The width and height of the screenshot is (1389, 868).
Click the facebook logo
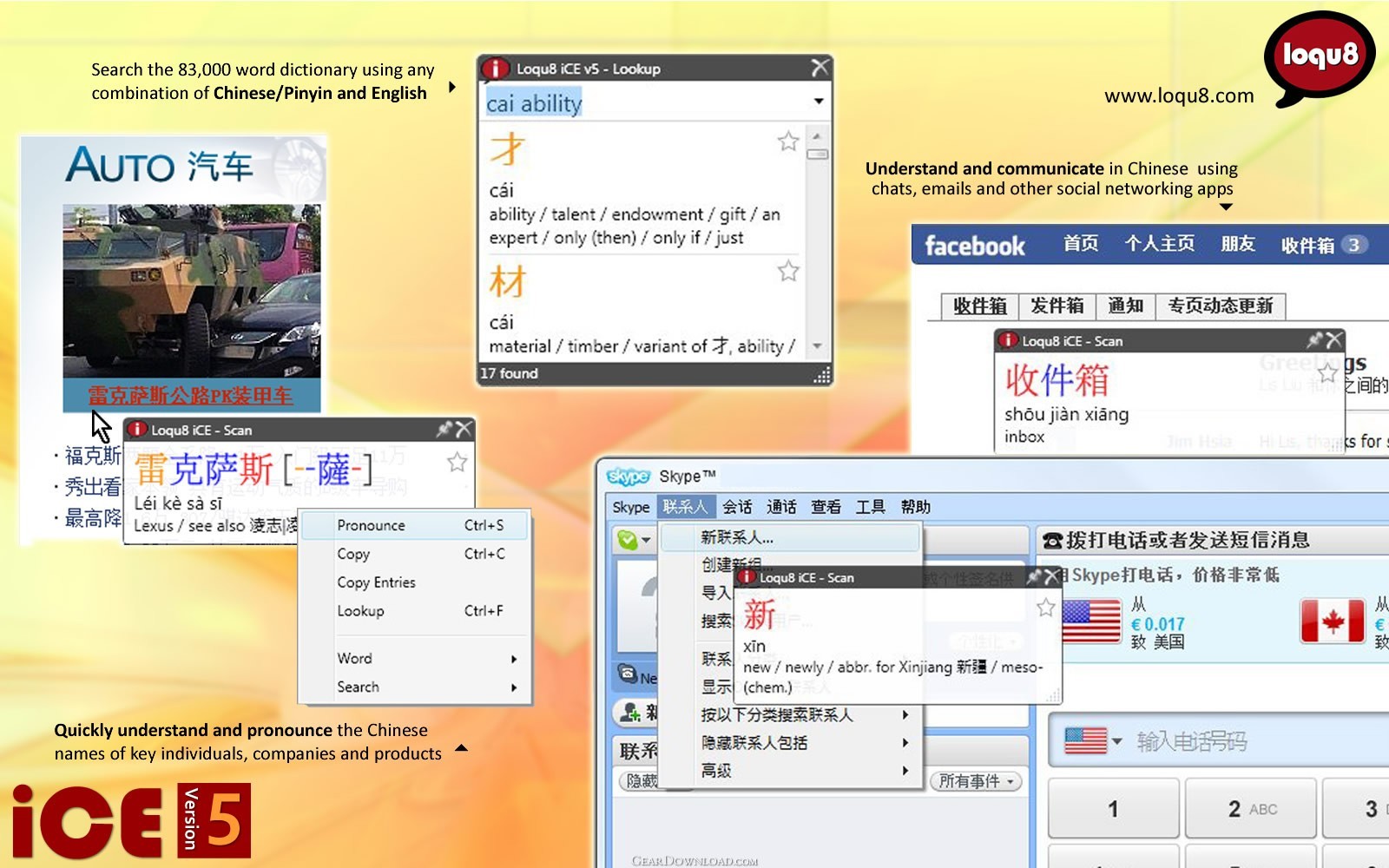tap(975, 247)
